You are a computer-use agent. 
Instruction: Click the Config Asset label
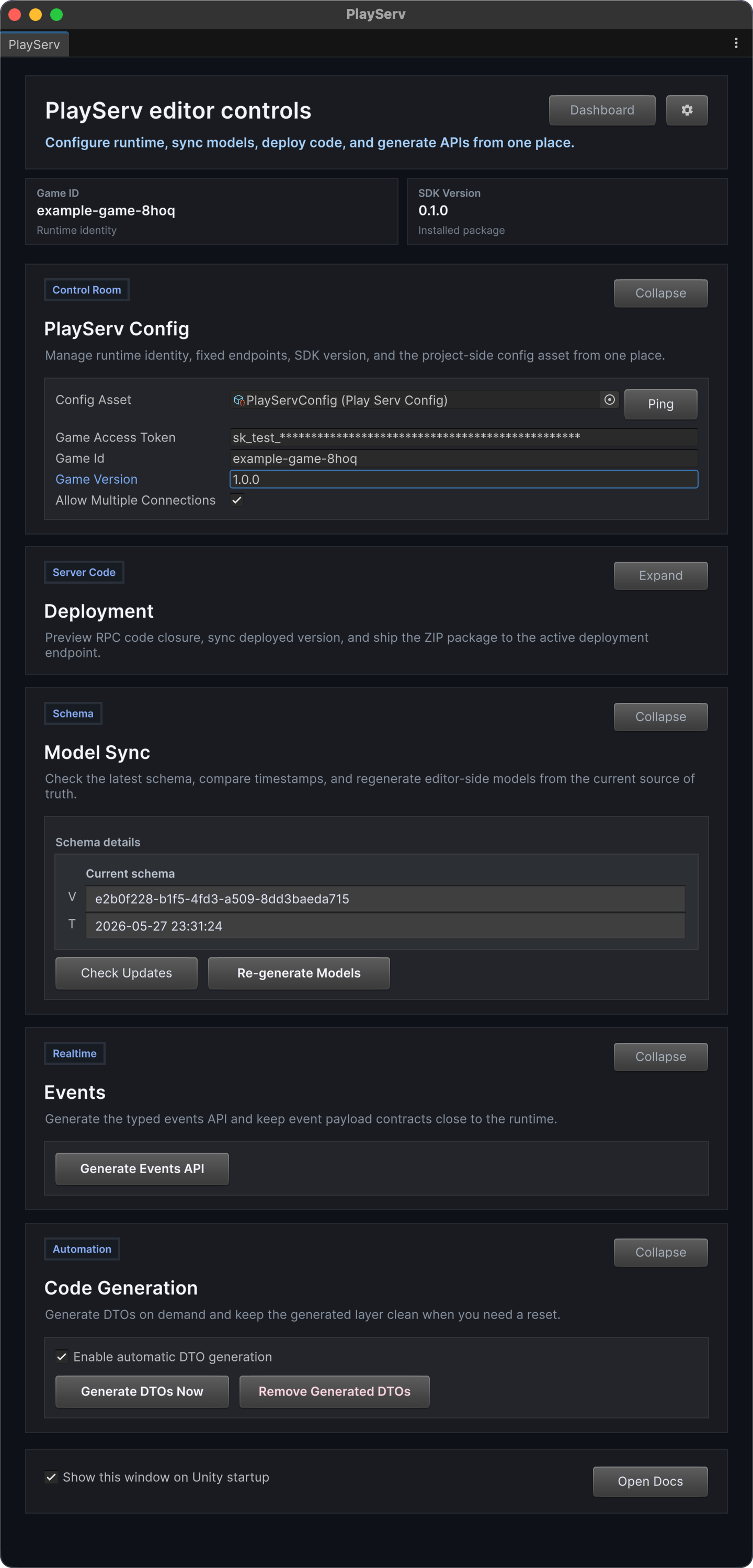tap(93, 400)
